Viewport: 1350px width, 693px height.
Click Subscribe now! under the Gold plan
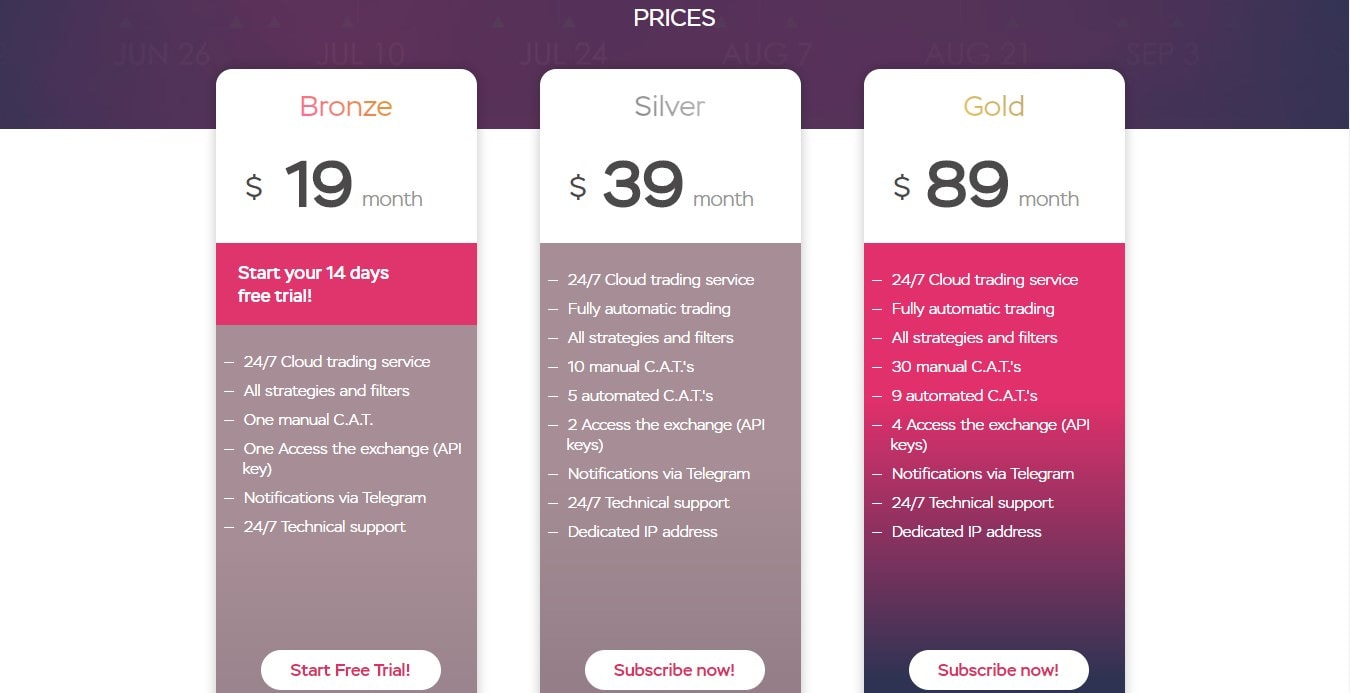998,670
